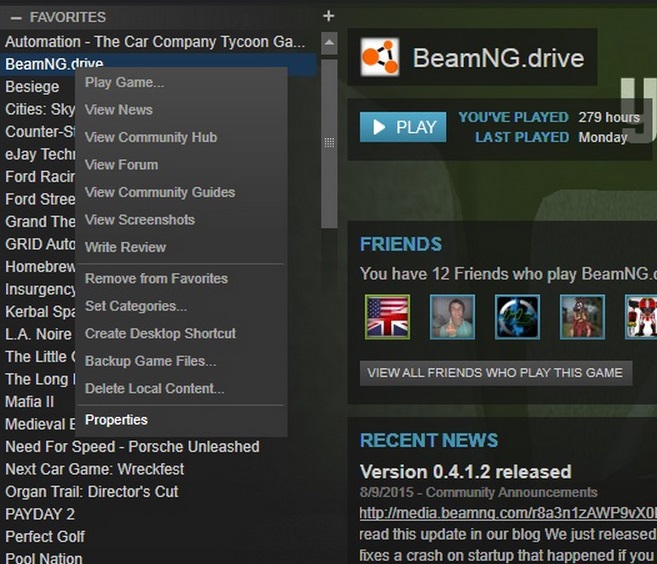This screenshot has height=564, width=657.
Task: Open the Version 0.4.1.2 released headline
Action: [465, 472]
